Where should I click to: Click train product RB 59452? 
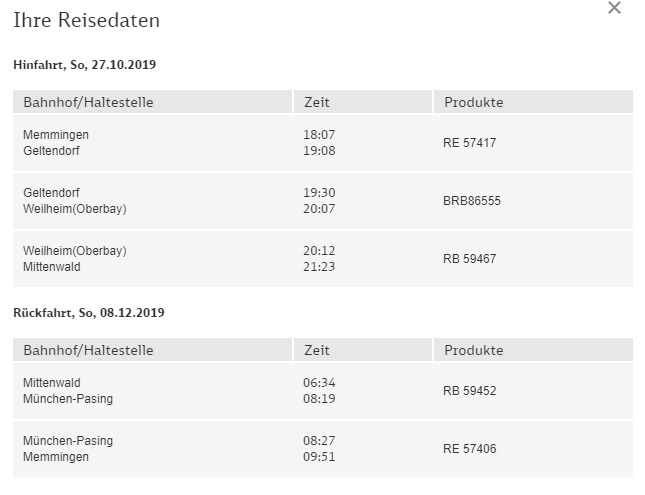pyautogui.click(x=469, y=391)
